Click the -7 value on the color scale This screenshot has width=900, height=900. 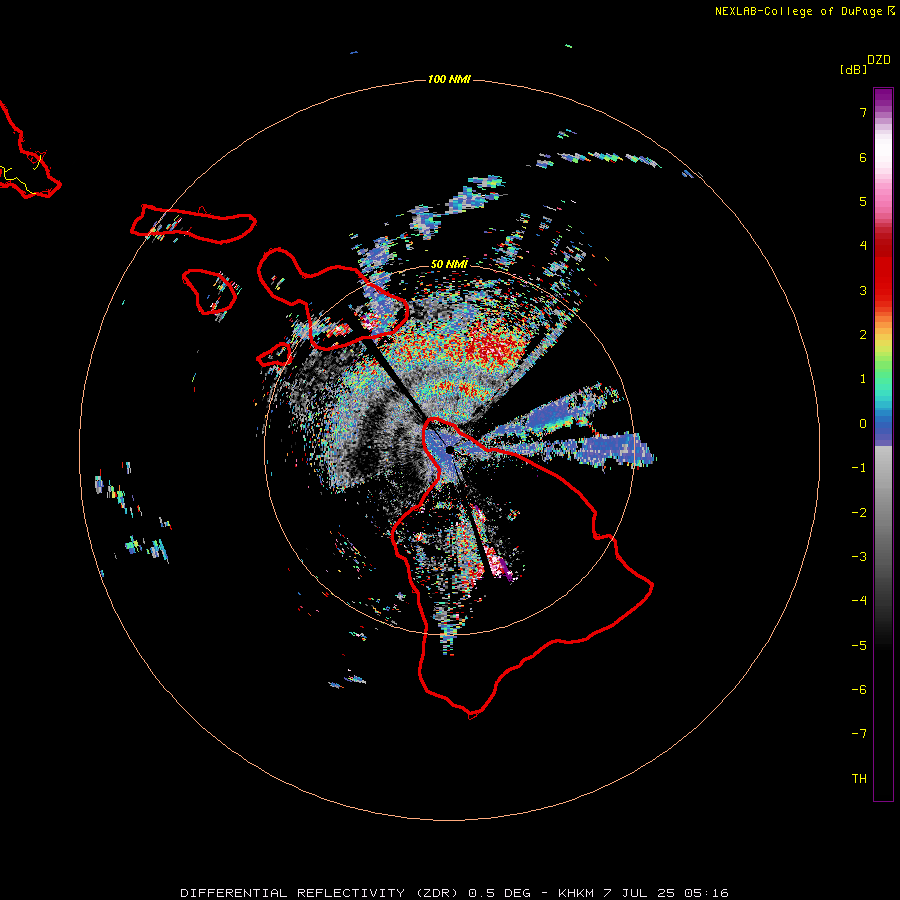(859, 734)
